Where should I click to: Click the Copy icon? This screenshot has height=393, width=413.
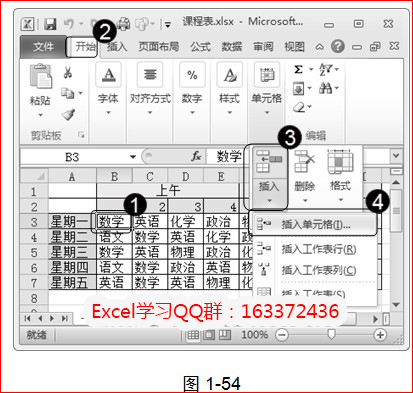click(x=68, y=93)
